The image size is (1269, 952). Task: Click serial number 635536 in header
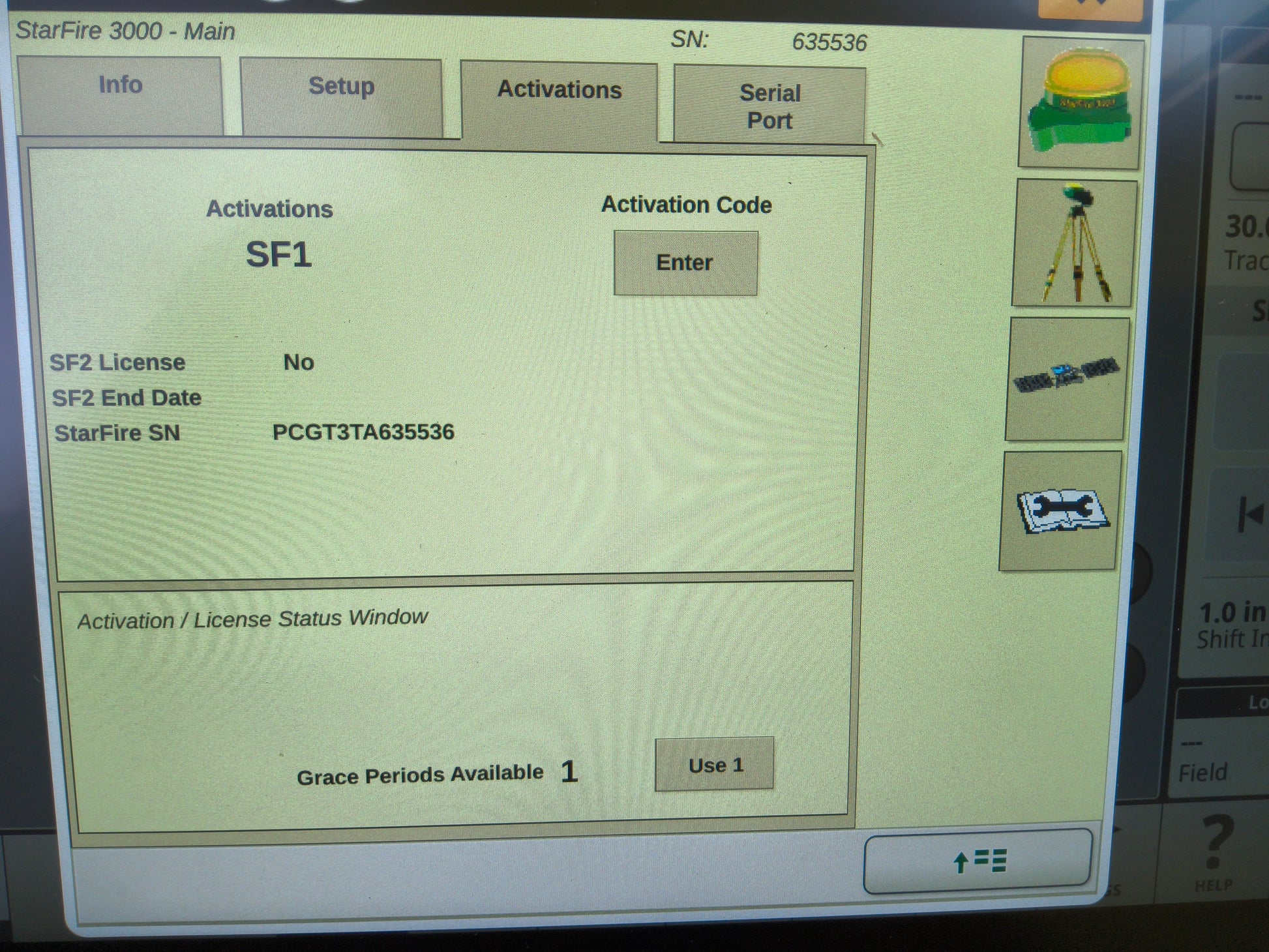[x=829, y=42]
